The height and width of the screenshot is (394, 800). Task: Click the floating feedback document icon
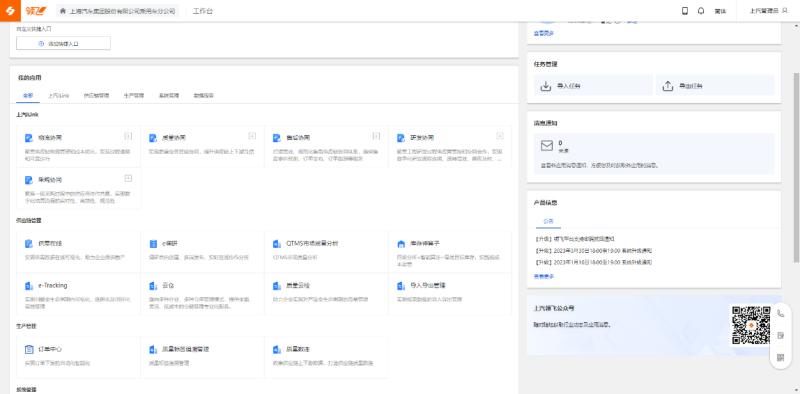click(x=780, y=335)
